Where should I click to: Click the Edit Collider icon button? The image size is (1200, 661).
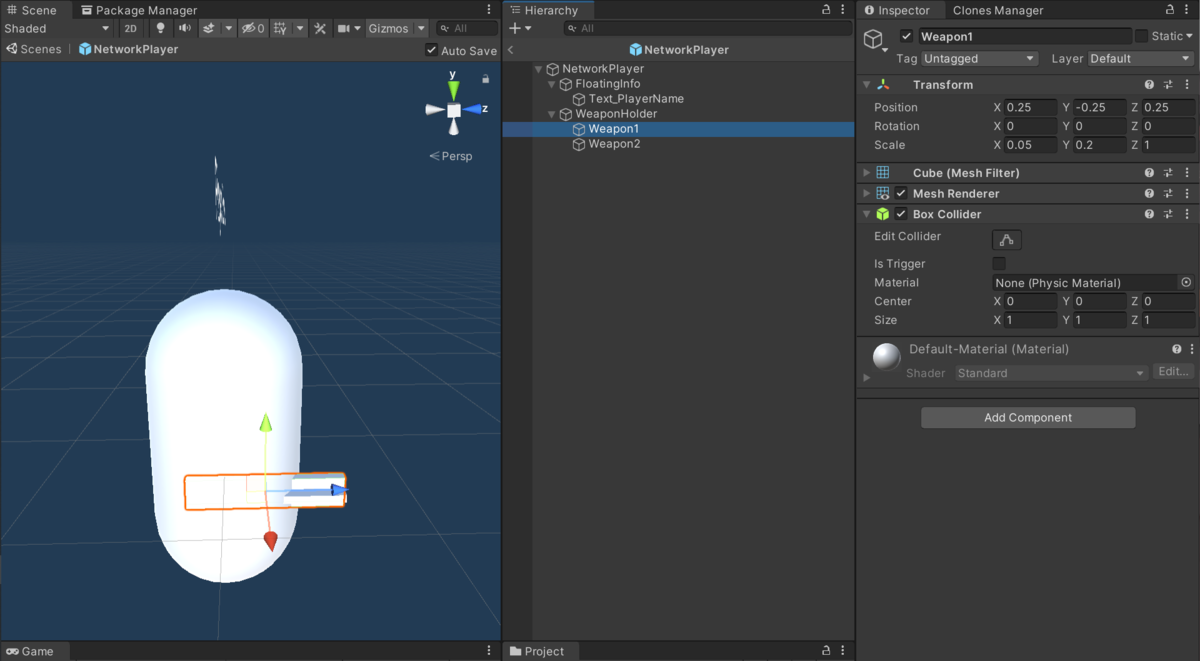point(1007,240)
